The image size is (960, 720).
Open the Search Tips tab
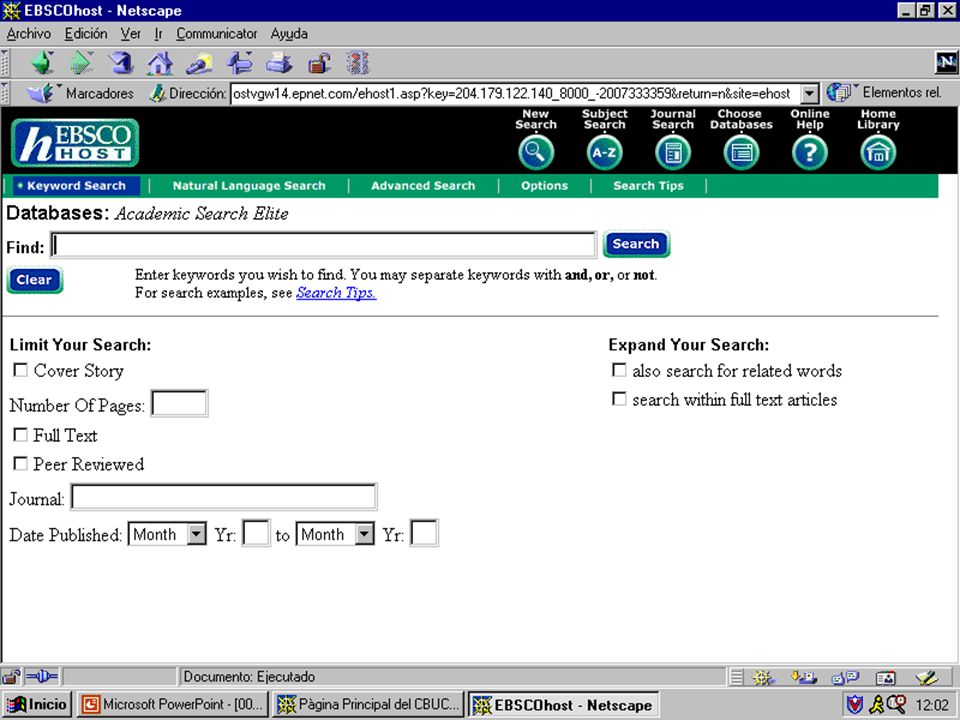tap(648, 186)
